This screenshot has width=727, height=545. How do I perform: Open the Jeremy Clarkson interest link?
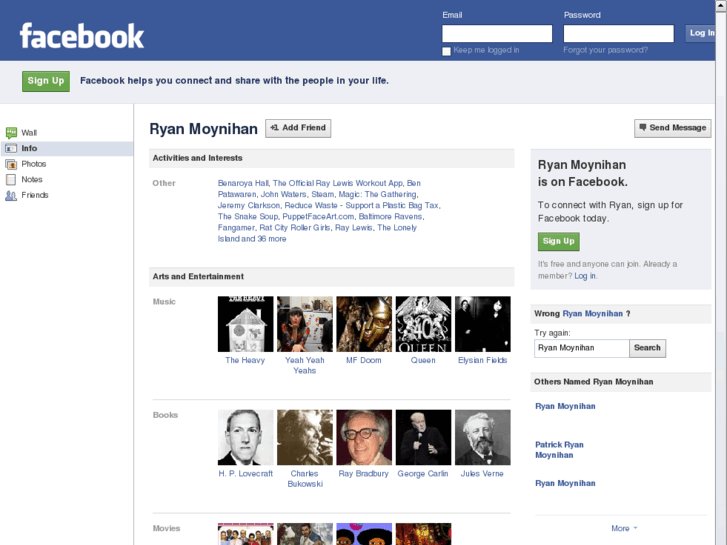249,205
